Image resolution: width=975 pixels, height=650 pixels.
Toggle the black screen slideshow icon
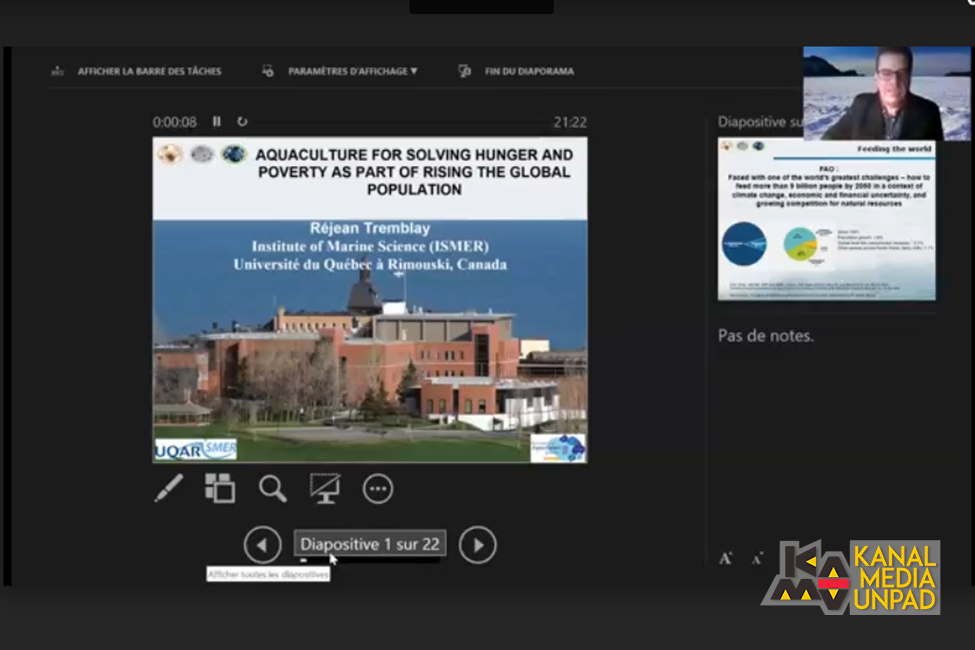(325, 488)
